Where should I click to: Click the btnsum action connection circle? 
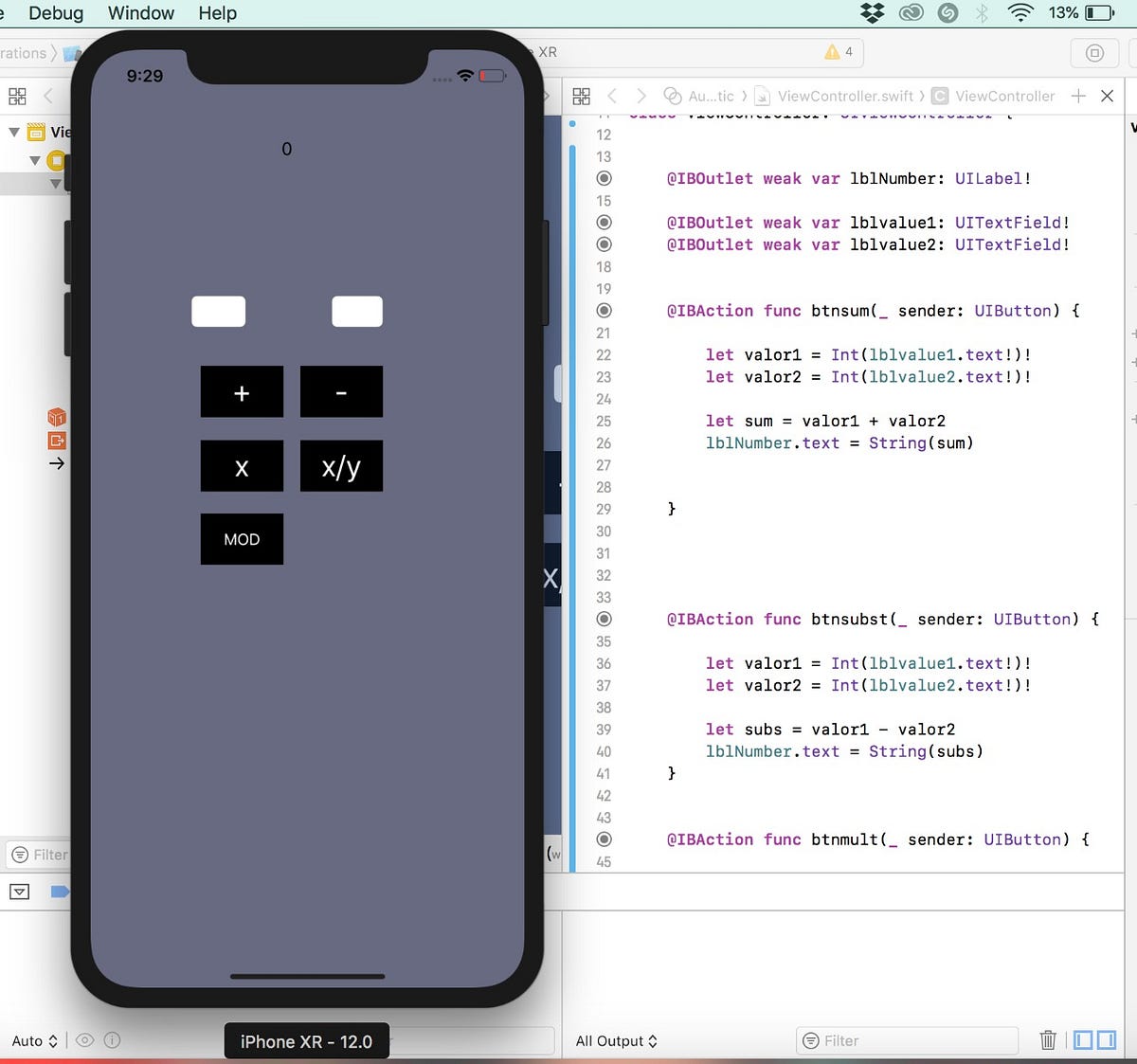(605, 310)
